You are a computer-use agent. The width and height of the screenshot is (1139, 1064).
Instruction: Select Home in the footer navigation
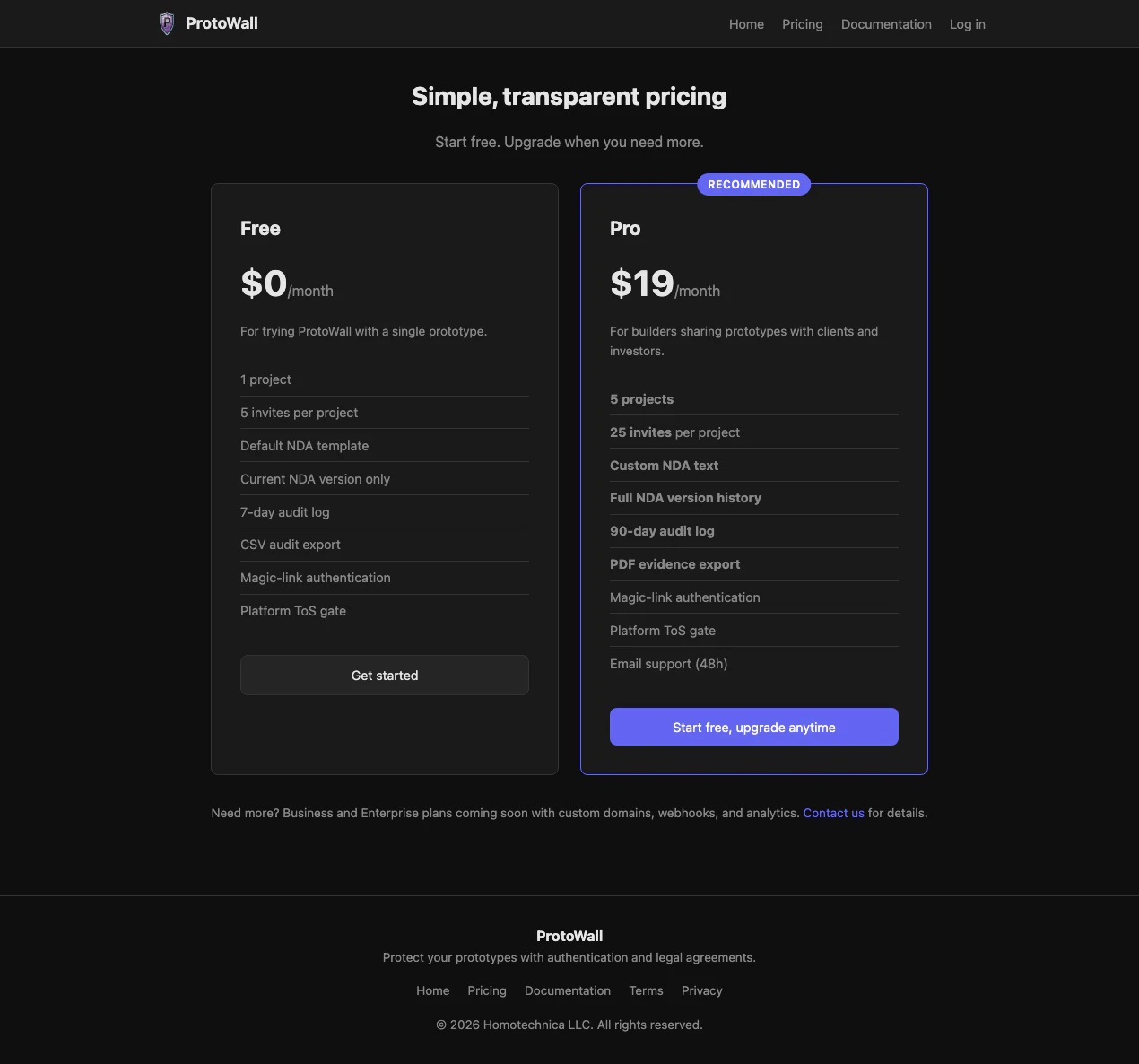(x=432, y=990)
